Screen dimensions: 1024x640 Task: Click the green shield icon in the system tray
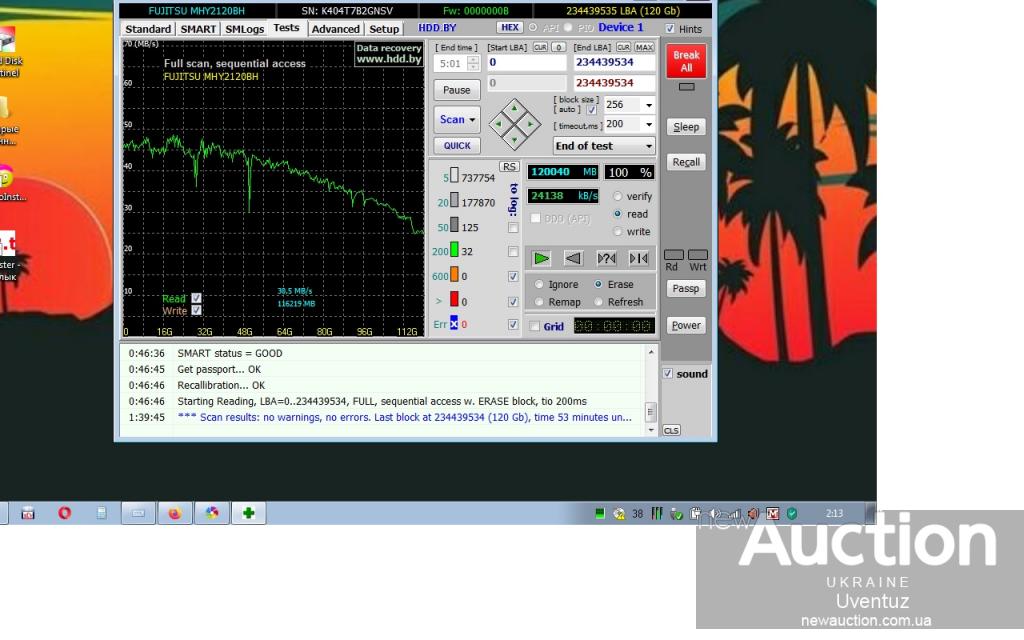pos(792,514)
